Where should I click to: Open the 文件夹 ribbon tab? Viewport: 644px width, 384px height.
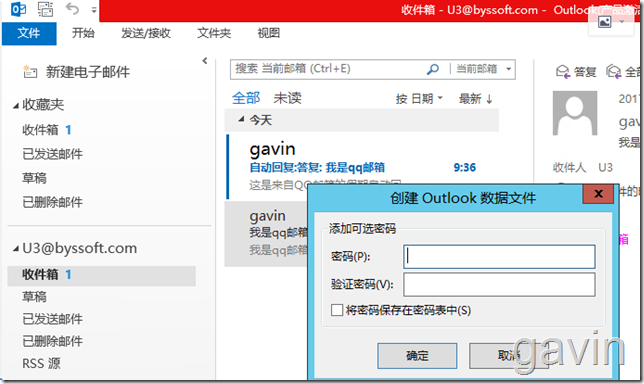pyautogui.click(x=214, y=33)
